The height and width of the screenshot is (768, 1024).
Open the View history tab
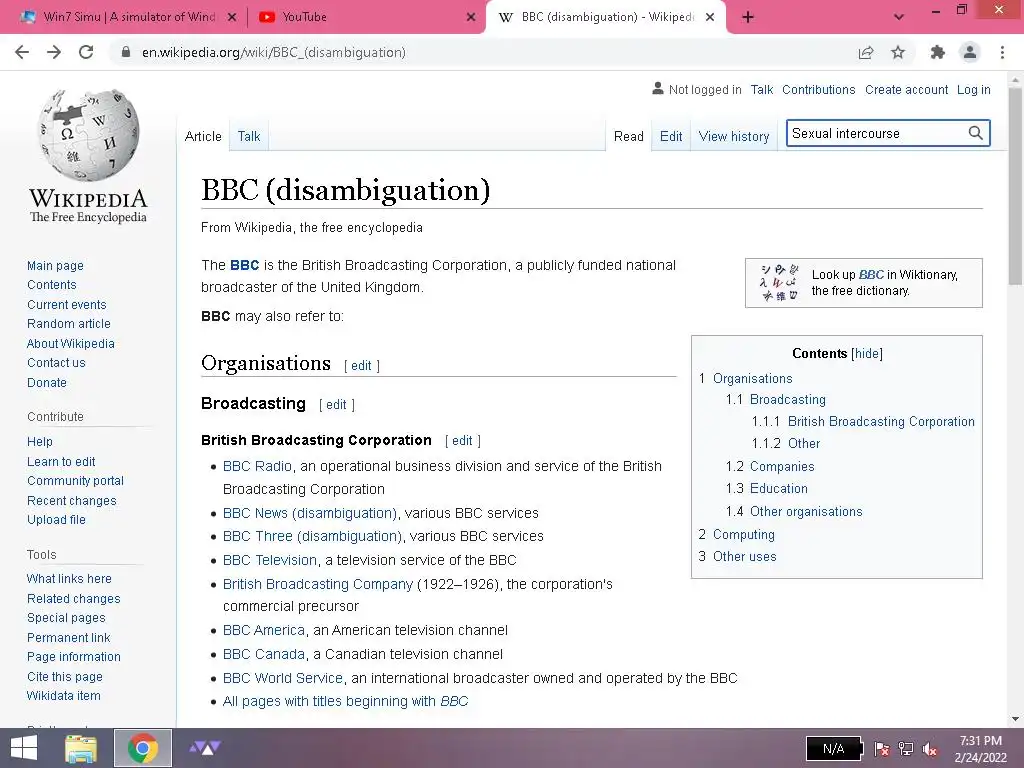click(x=734, y=136)
